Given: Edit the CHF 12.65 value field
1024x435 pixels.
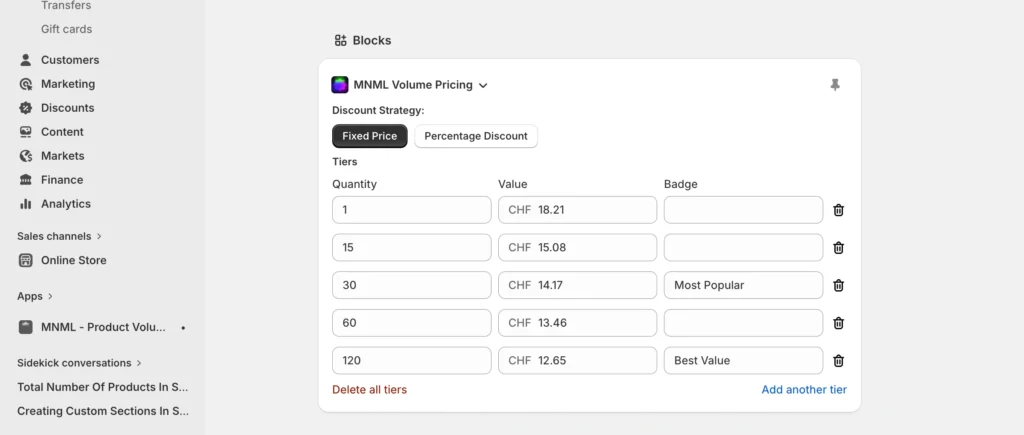Looking at the screenshot, I should [577, 361].
